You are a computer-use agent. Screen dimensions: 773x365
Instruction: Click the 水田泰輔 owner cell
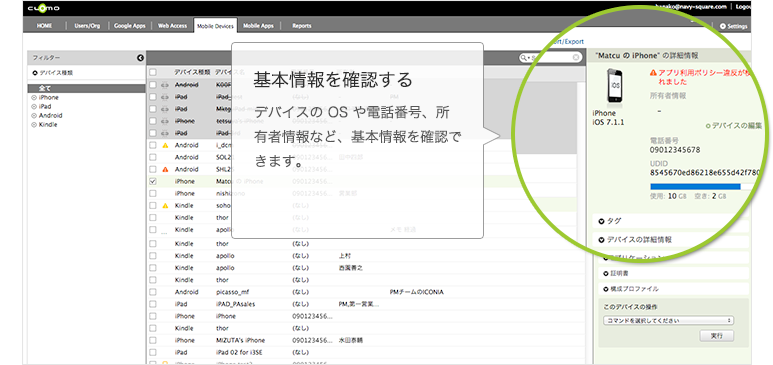pyautogui.click(x=351, y=340)
